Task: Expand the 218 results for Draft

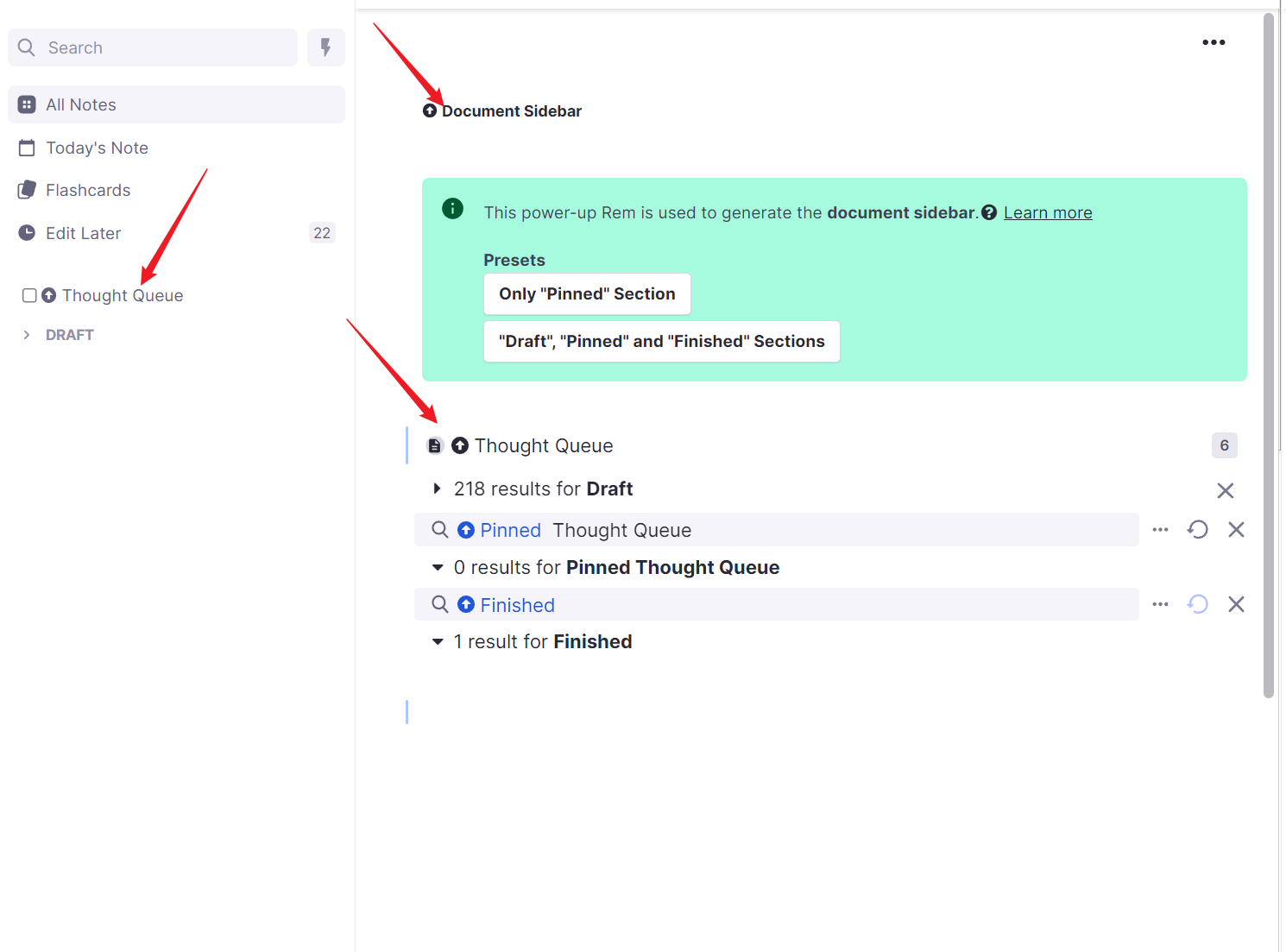Action: [x=437, y=489]
